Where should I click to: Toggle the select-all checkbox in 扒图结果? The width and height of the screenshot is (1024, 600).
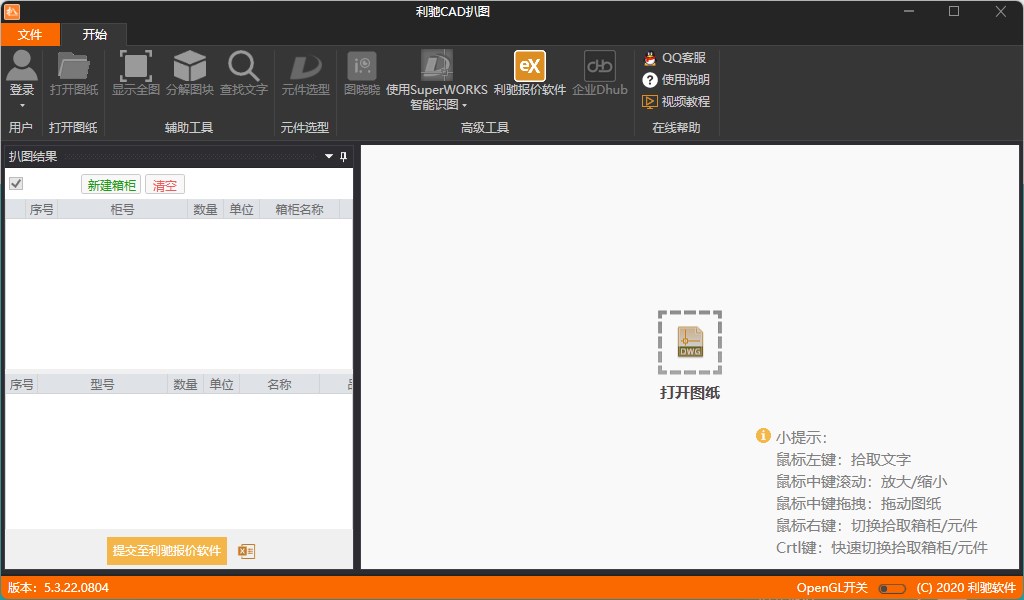coord(16,183)
